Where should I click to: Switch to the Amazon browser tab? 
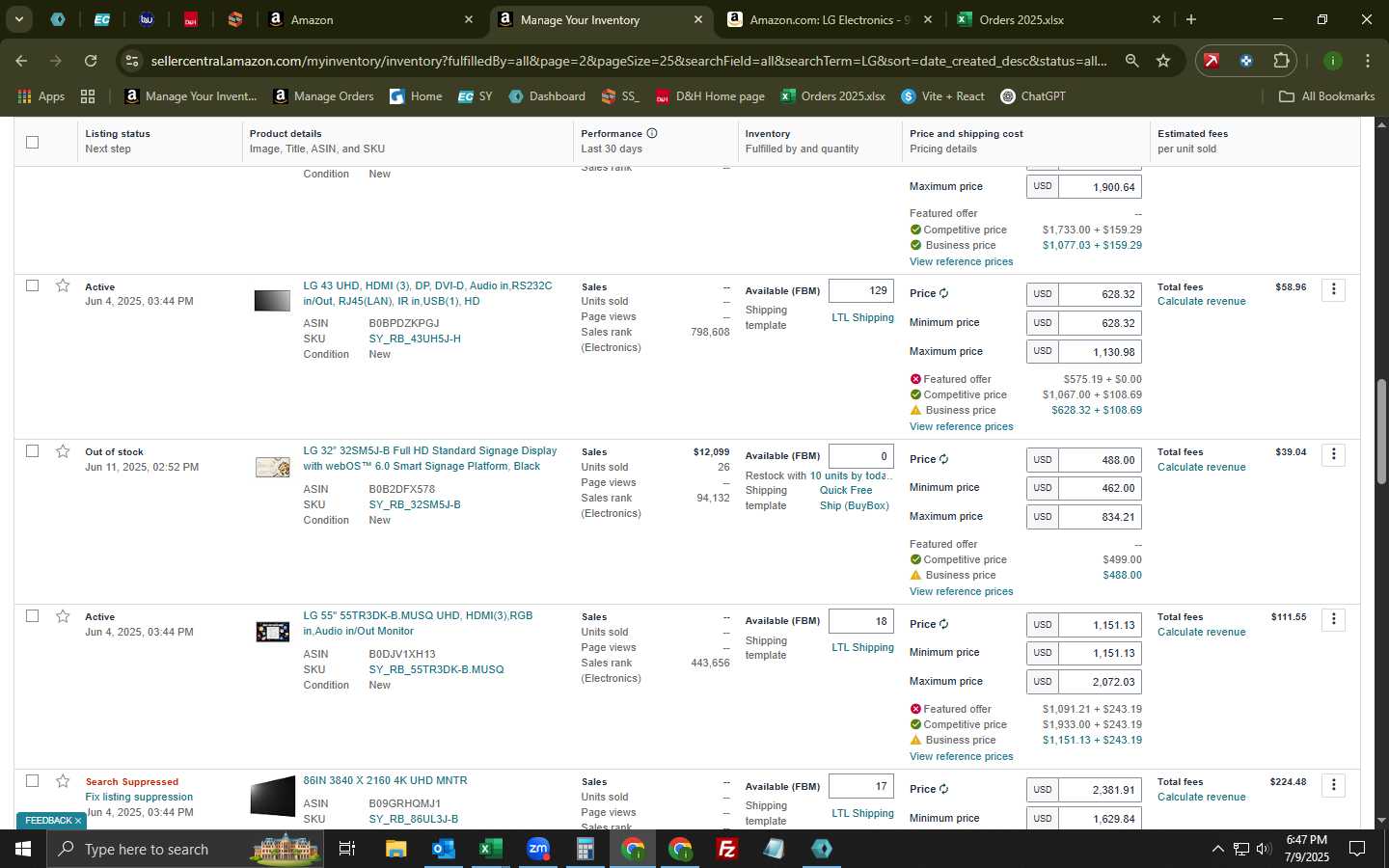coord(371,19)
